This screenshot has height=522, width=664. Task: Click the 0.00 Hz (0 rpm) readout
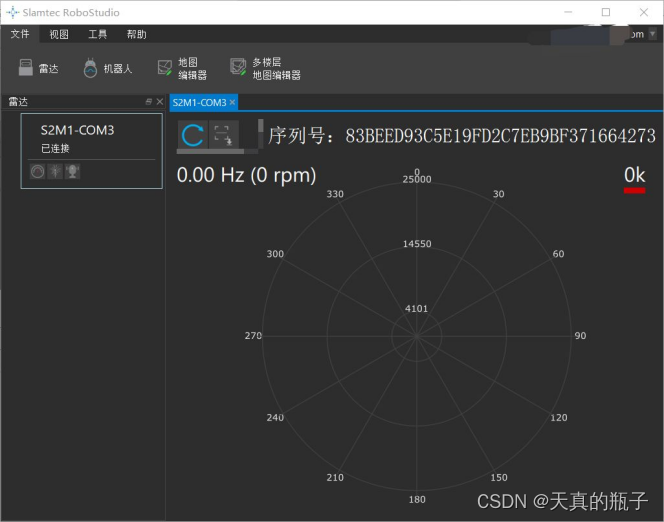[x=246, y=175]
